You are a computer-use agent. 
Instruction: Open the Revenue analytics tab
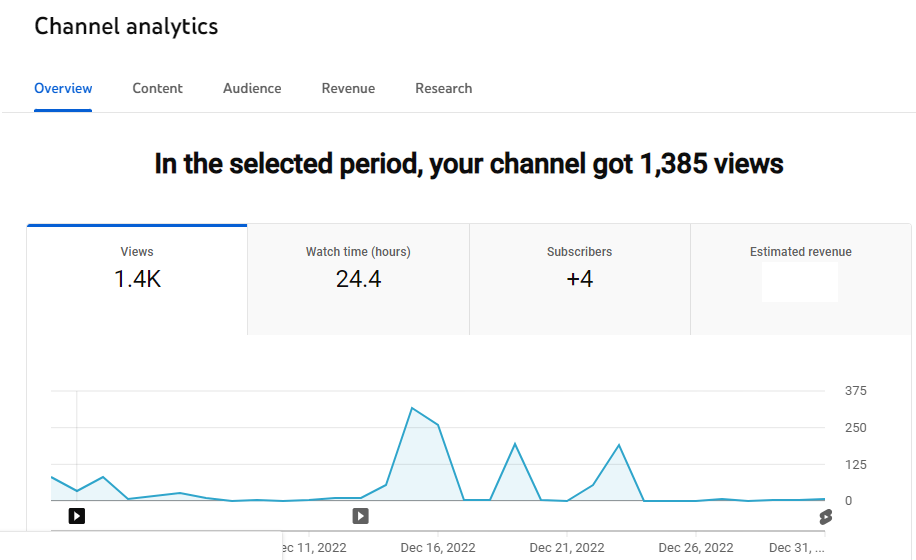point(348,88)
